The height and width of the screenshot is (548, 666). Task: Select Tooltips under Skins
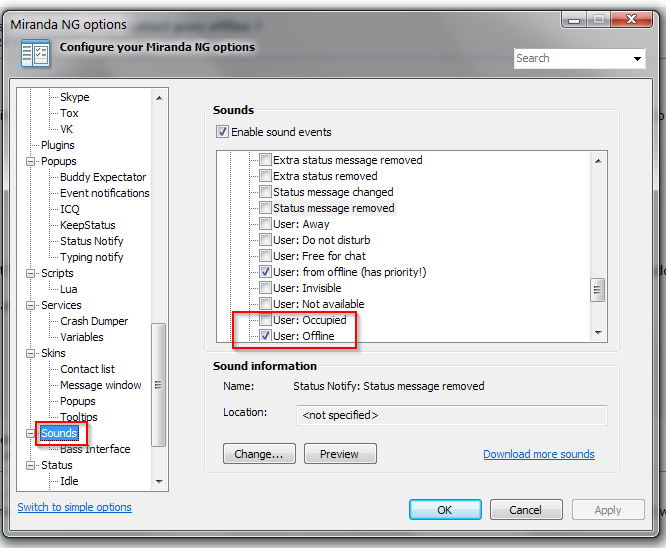(x=79, y=417)
